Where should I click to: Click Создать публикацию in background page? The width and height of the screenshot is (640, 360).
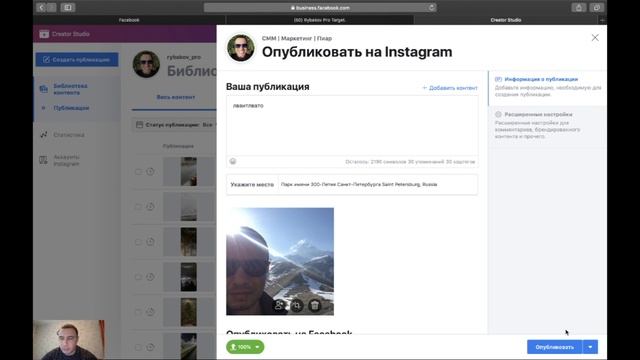tap(77, 60)
